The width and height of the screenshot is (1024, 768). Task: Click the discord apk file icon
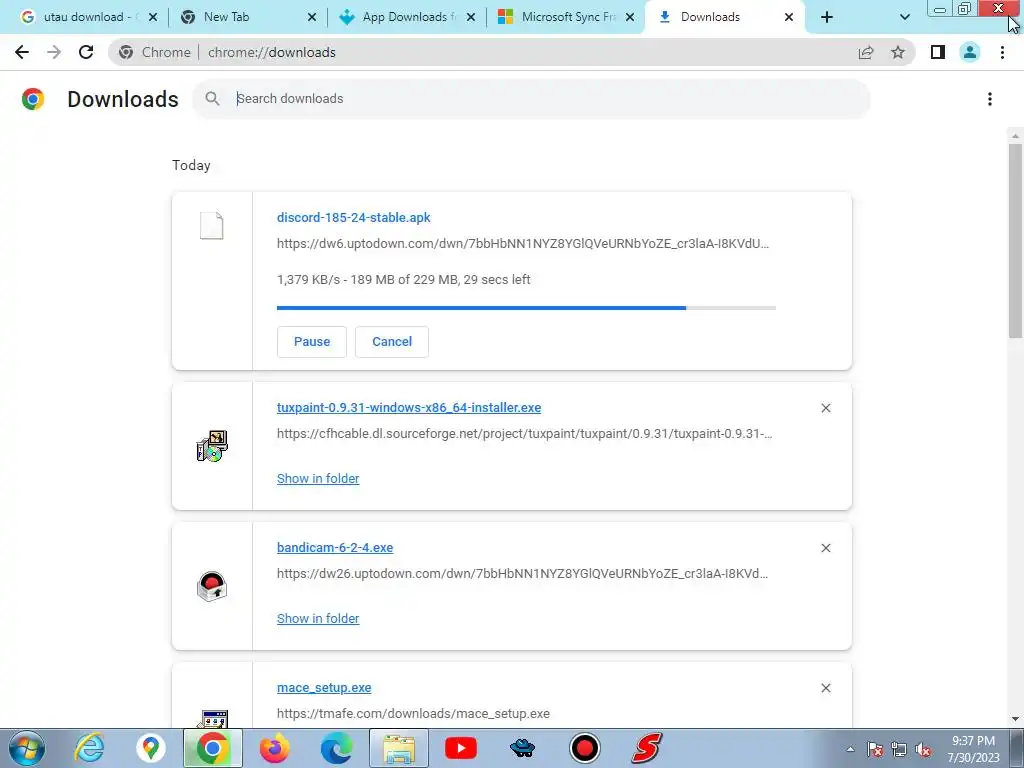coord(212,226)
